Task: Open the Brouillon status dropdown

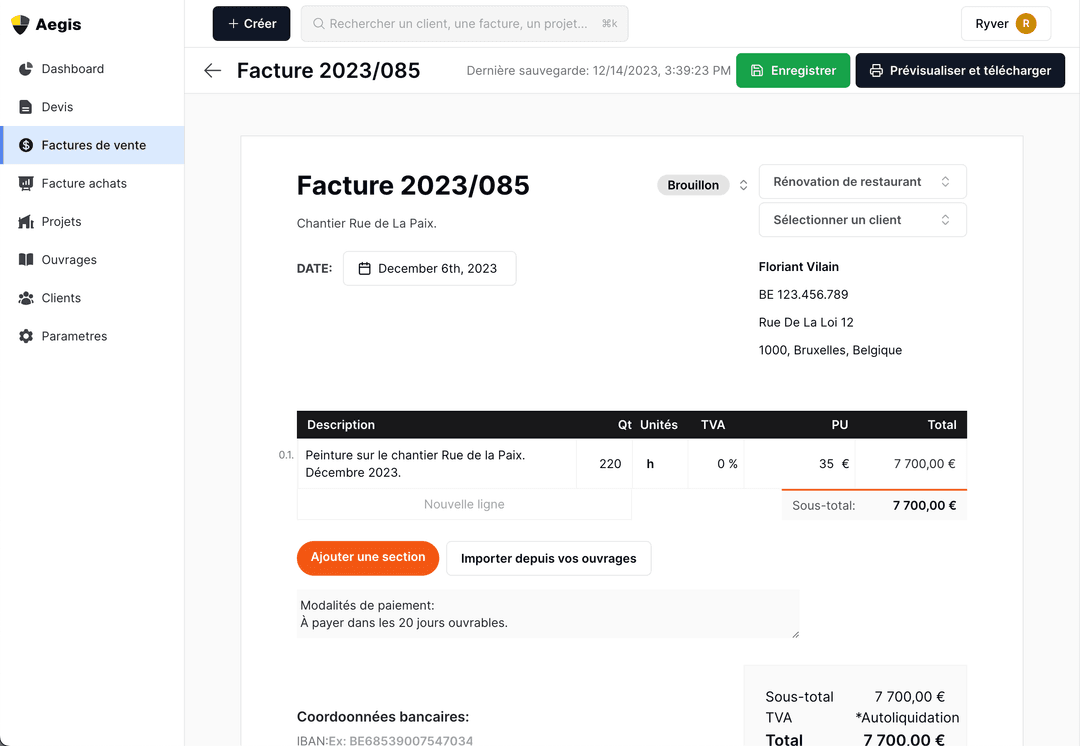Action: (x=693, y=185)
